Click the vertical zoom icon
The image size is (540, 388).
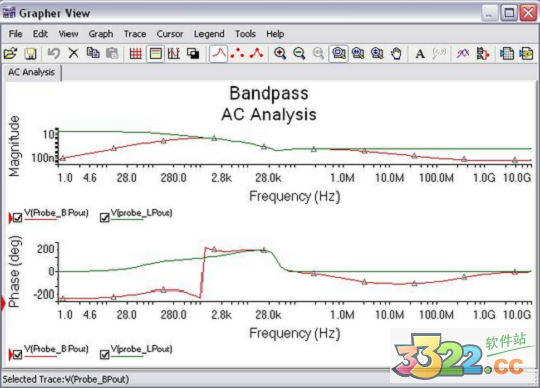(x=377, y=54)
